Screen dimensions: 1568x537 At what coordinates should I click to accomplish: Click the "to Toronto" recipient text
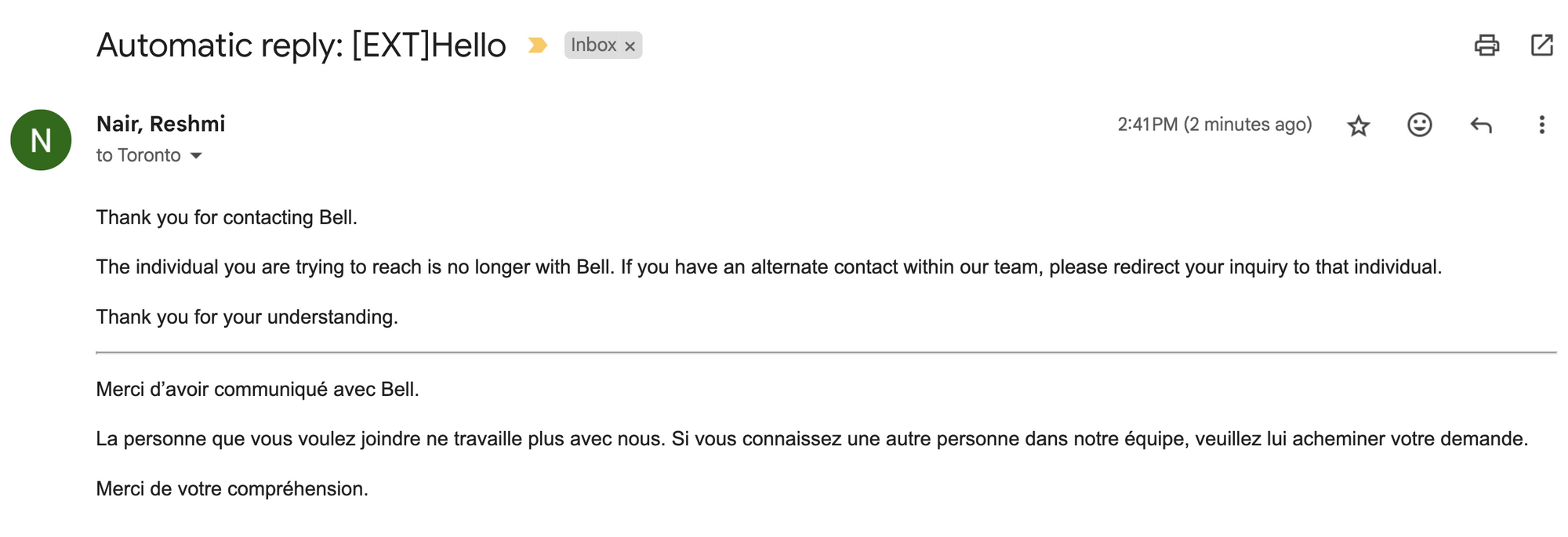tap(138, 155)
